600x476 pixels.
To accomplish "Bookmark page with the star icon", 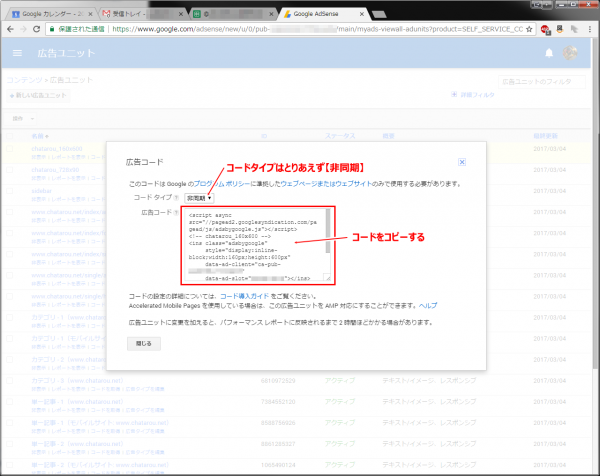I will pyautogui.click(x=529, y=29).
